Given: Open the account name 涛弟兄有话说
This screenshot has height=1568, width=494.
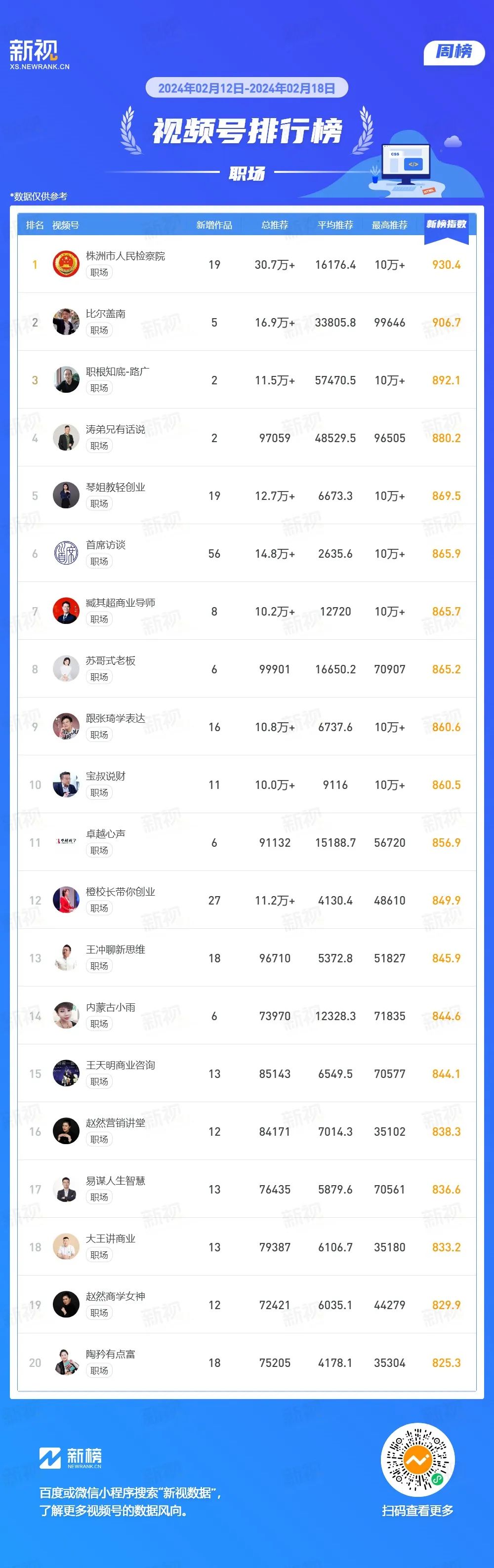Looking at the screenshot, I should point(116,429).
